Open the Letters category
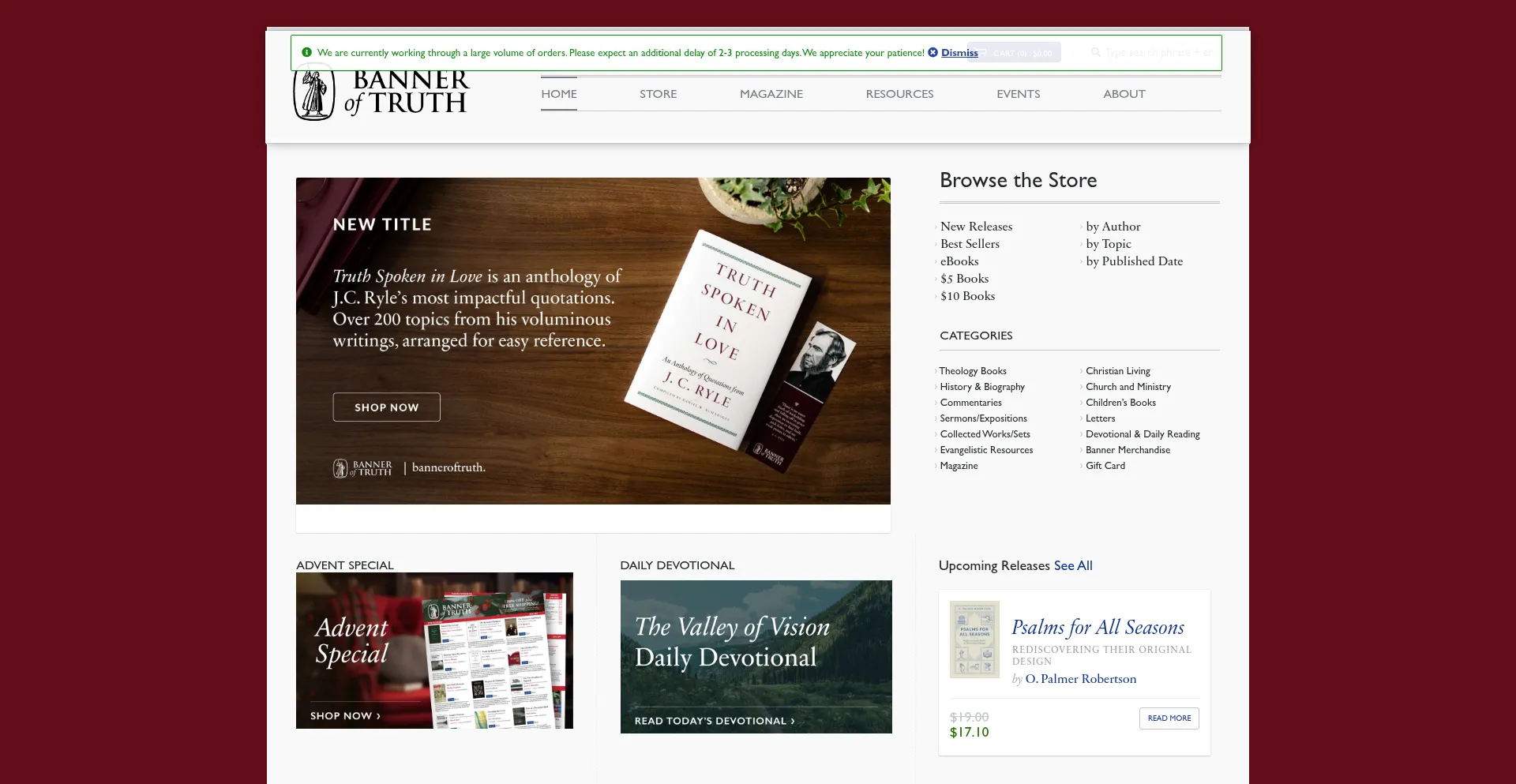 click(x=1101, y=418)
